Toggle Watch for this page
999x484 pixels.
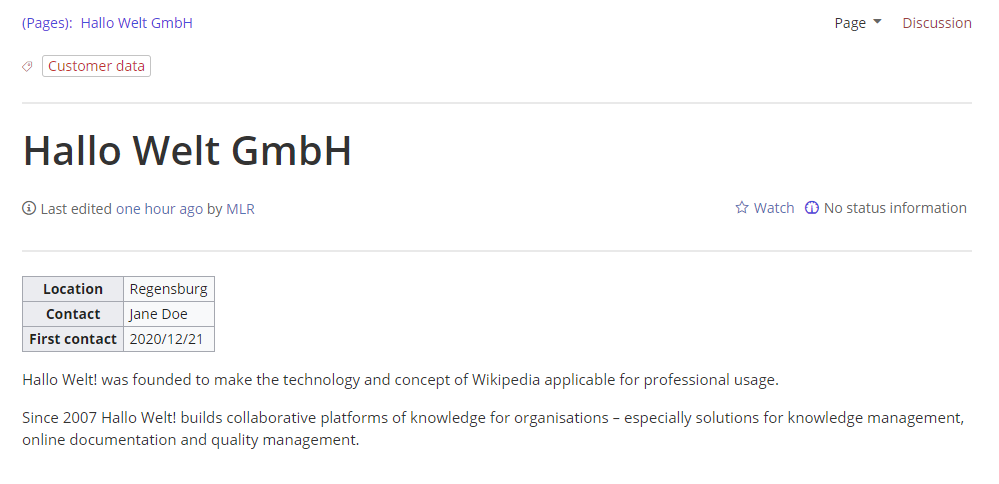[x=773, y=208]
